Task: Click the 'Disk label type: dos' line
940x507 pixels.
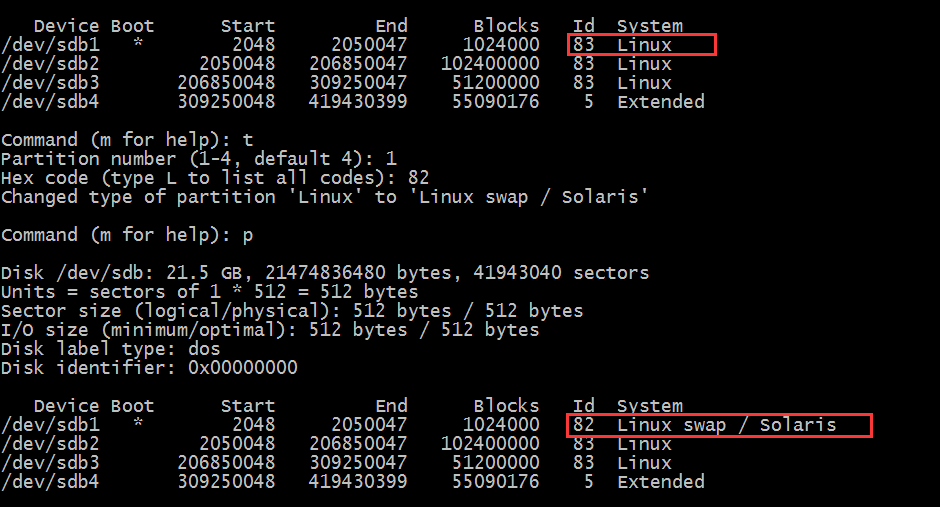Action: (x=111, y=349)
